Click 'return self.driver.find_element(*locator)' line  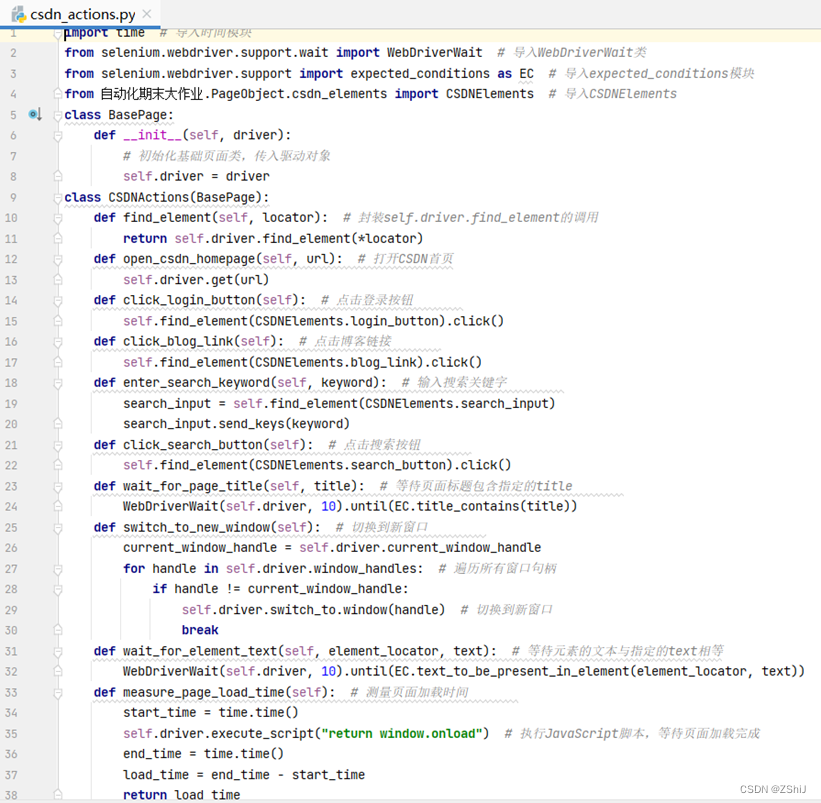coord(273,239)
